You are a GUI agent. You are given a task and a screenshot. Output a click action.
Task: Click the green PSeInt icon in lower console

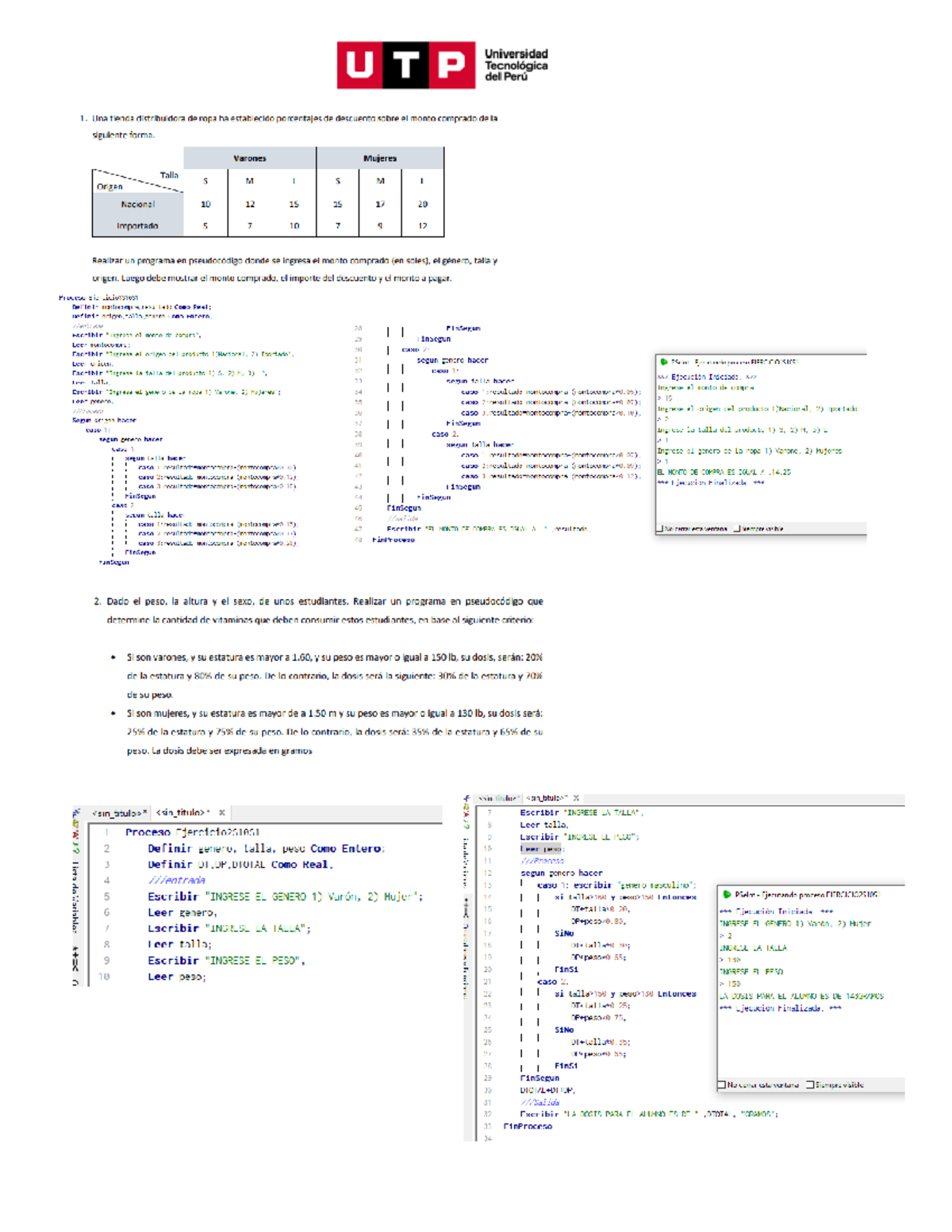coord(726,894)
